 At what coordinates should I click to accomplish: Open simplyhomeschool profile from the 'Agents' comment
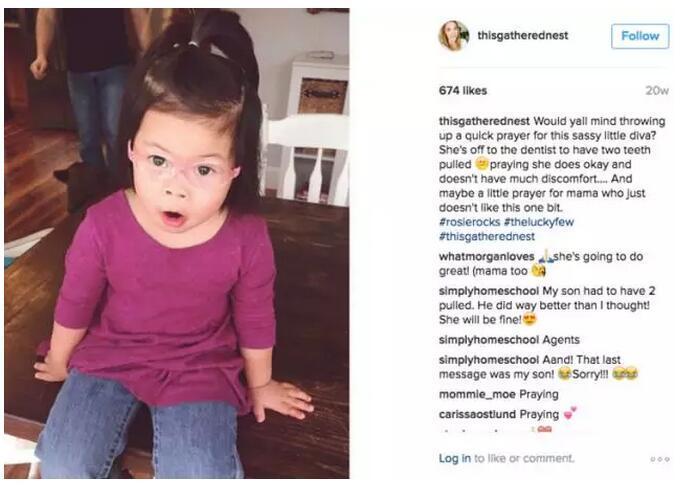pyautogui.click(x=489, y=340)
